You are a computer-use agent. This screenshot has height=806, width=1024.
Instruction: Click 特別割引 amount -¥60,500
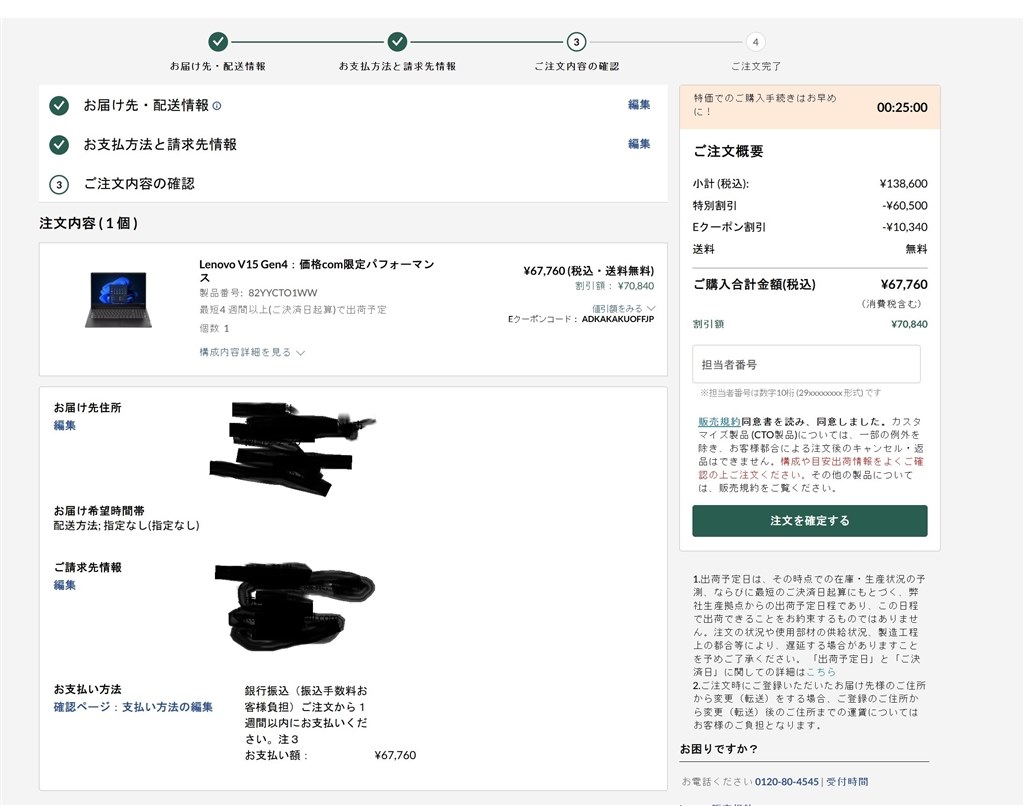pyautogui.click(x=904, y=205)
